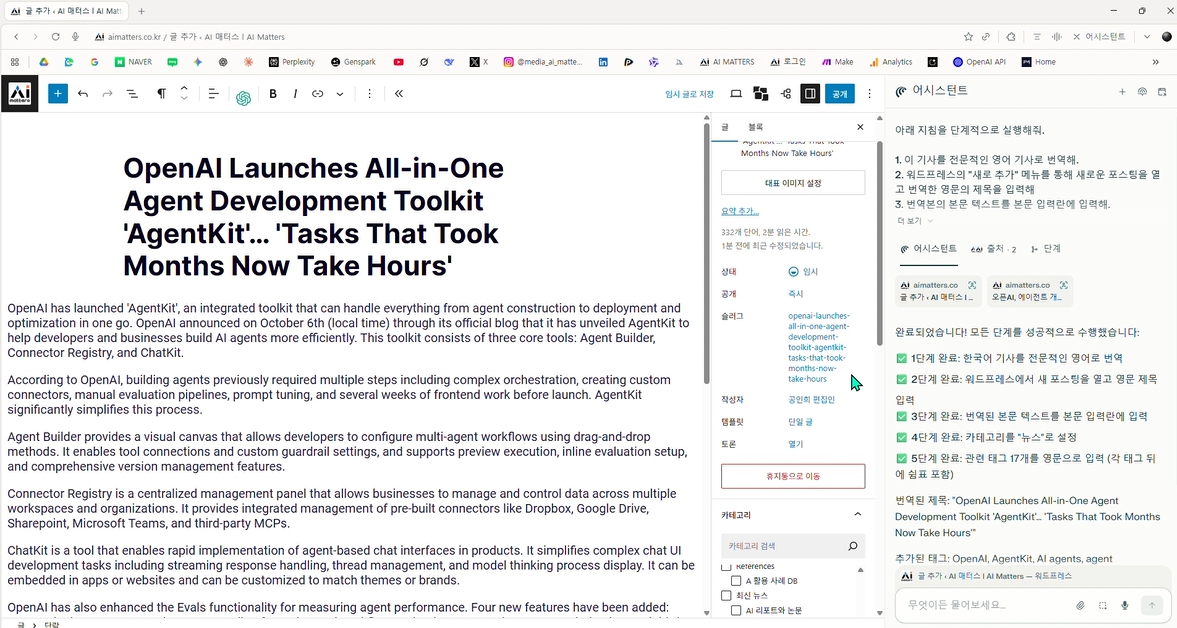The image size is (1177, 628).
Task: Apply bold formatting
Action: (273, 94)
